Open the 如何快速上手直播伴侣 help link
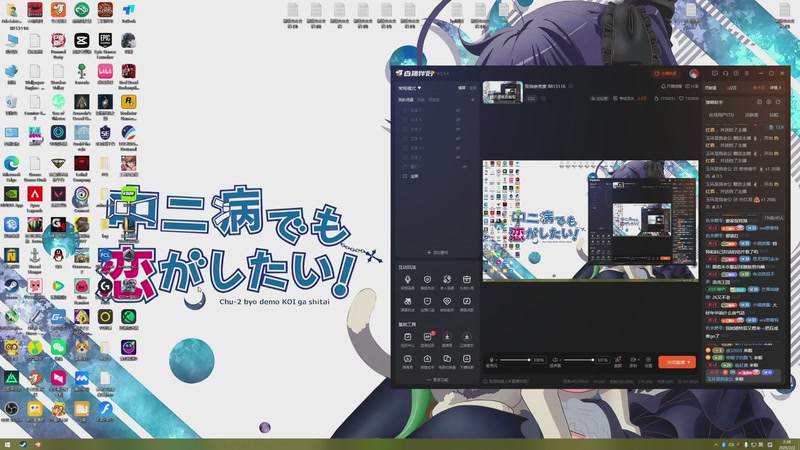This screenshot has height=450, width=800. [x=506, y=381]
